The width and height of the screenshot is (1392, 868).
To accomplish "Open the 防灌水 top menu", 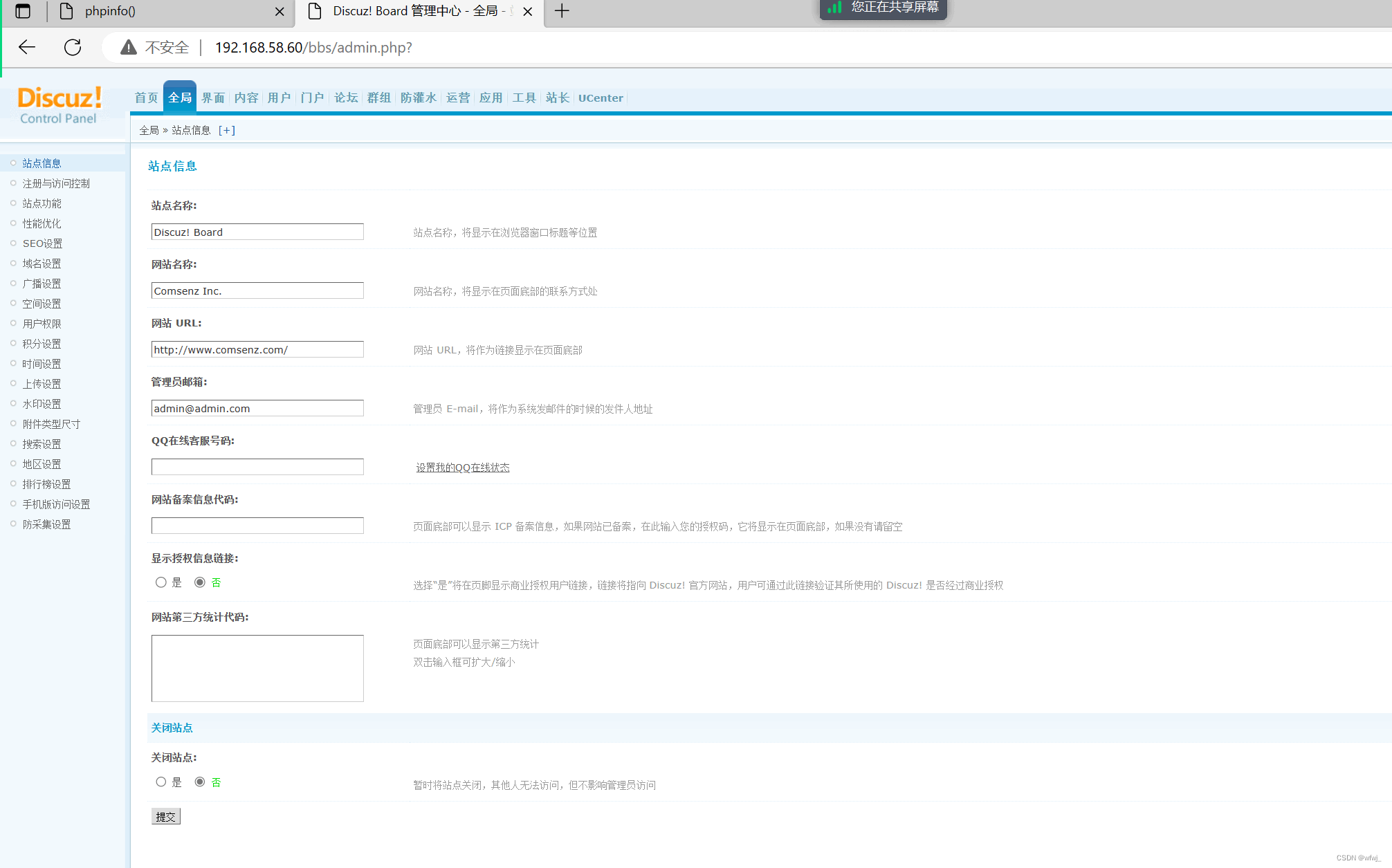I will [x=419, y=98].
